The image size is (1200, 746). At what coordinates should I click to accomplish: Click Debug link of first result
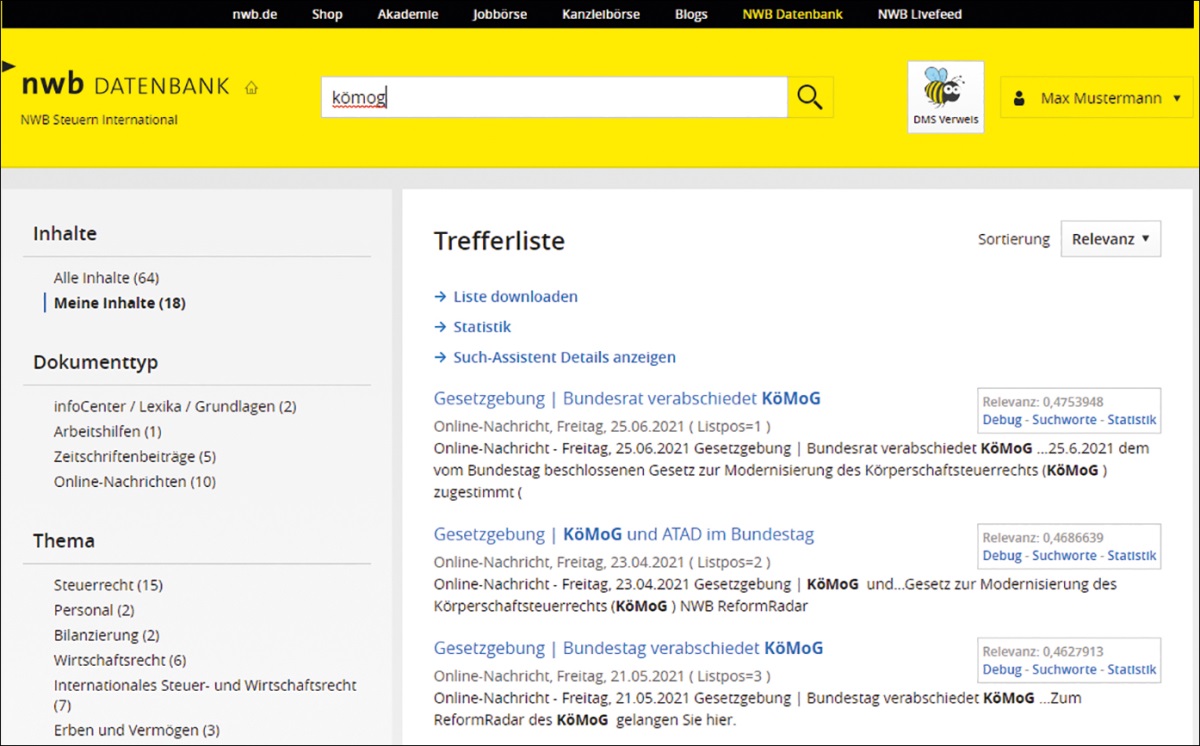(x=1002, y=420)
